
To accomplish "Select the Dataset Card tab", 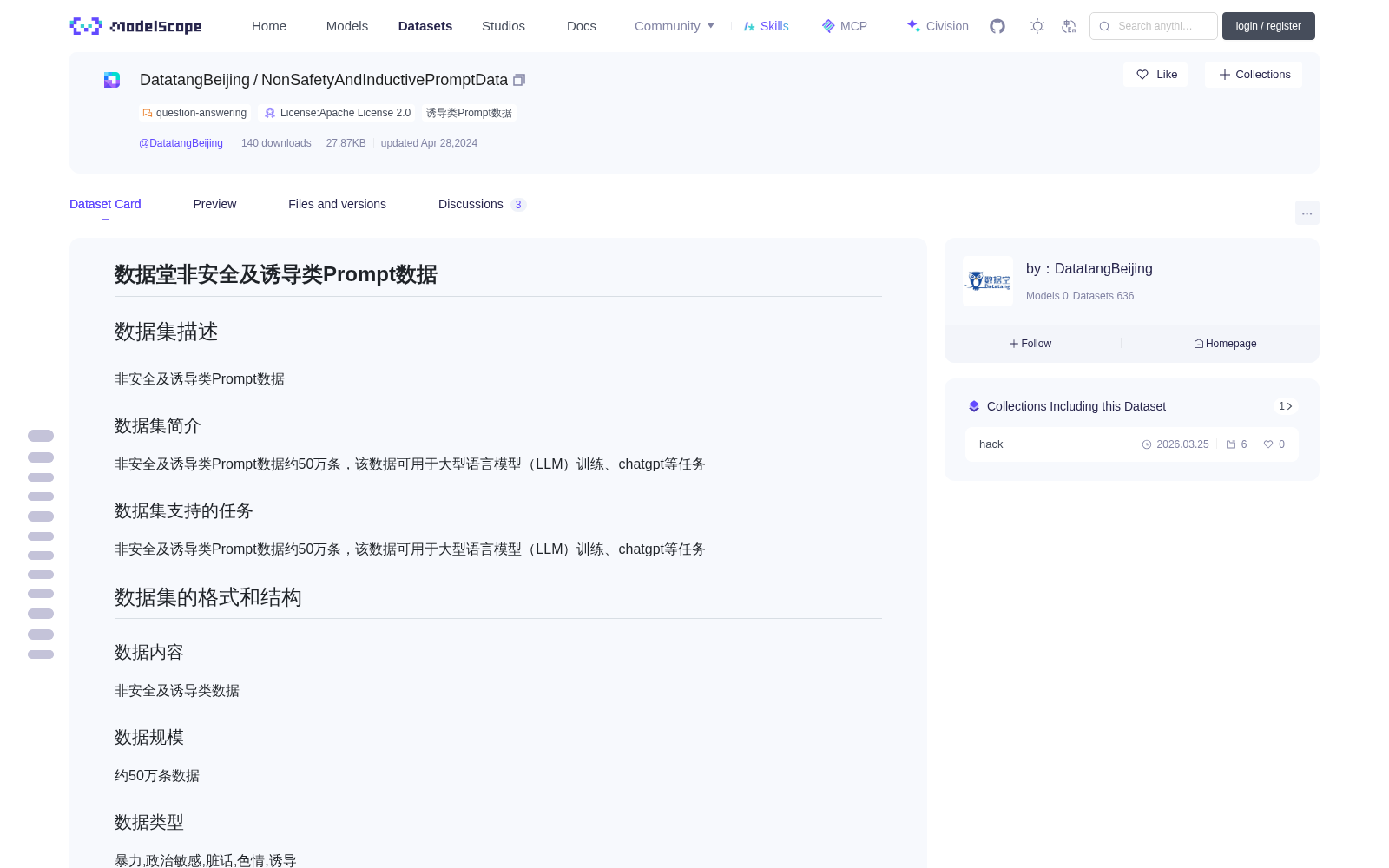I will 105,204.
